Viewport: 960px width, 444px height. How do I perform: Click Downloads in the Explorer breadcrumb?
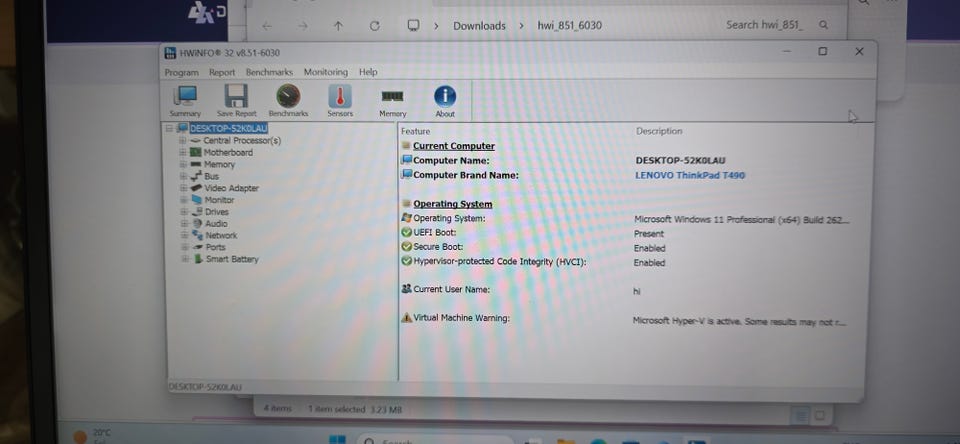pyautogui.click(x=479, y=26)
